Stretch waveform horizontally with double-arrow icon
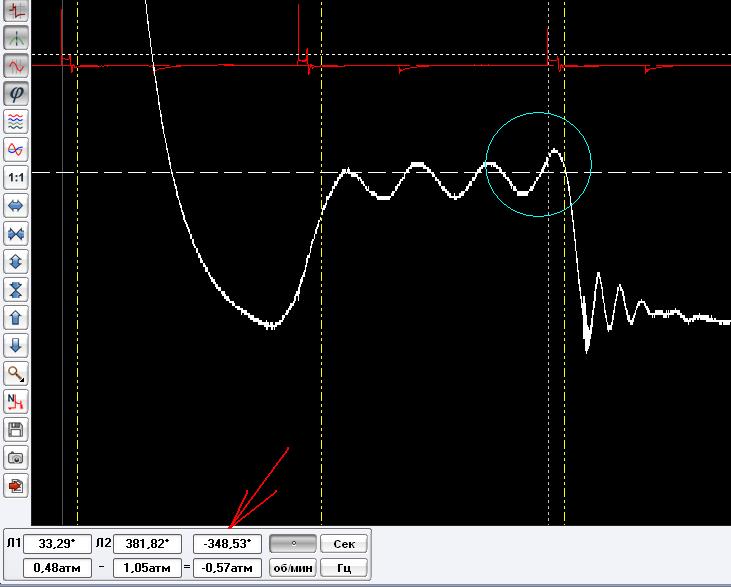Screen dimensions: 731x587 click(16, 206)
